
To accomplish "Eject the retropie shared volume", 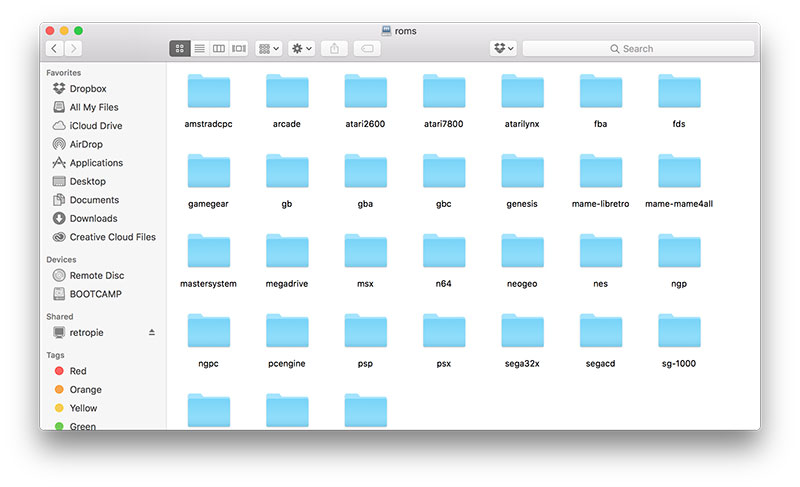I will (x=152, y=332).
